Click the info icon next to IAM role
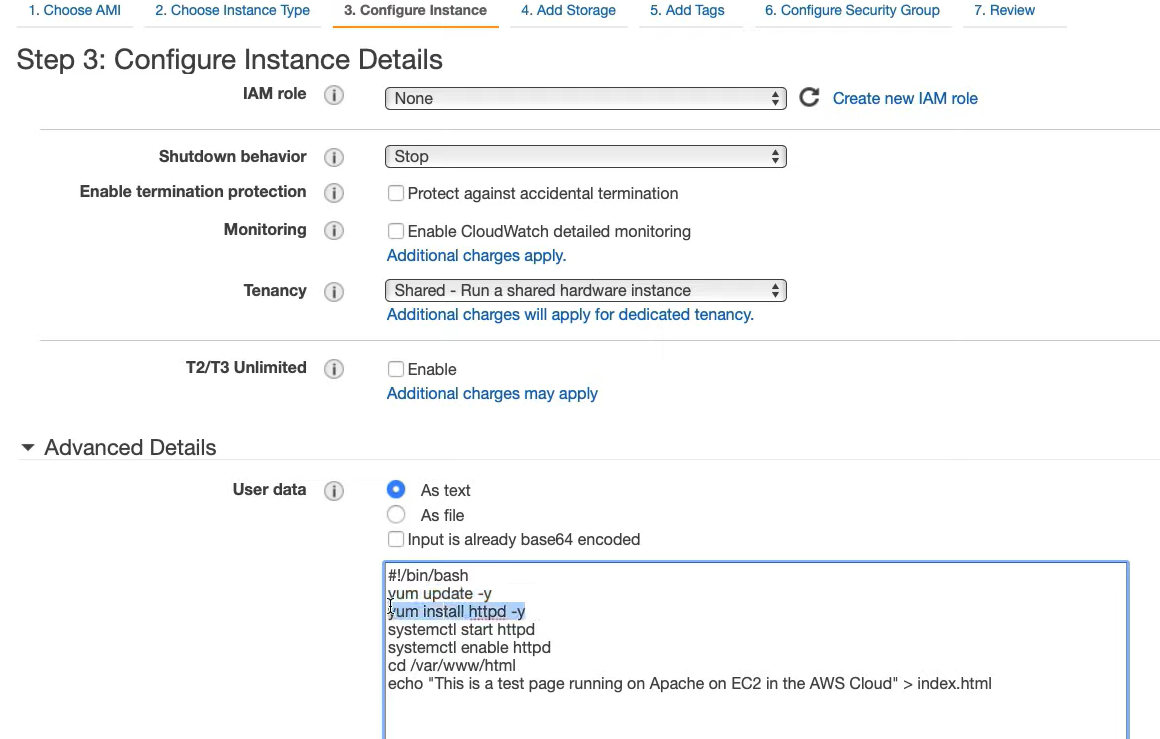The image size is (1160, 739). pyautogui.click(x=334, y=96)
